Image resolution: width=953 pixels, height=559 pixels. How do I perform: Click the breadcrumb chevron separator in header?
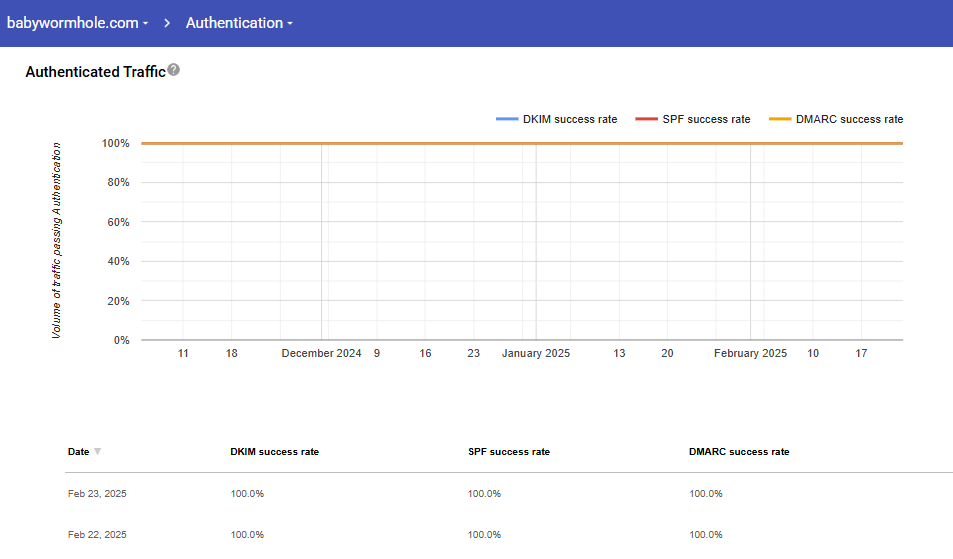(x=167, y=23)
